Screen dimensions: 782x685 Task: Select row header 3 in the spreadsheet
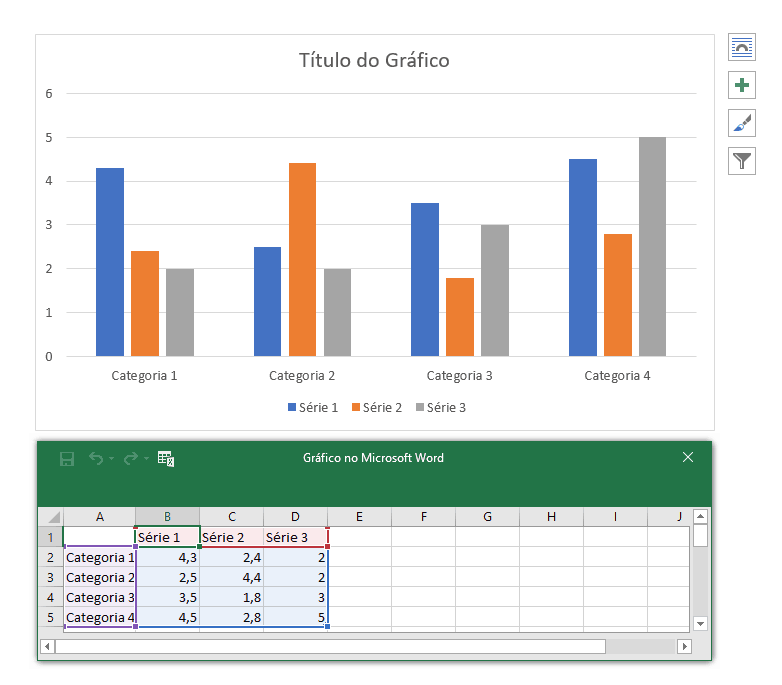click(x=50, y=577)
